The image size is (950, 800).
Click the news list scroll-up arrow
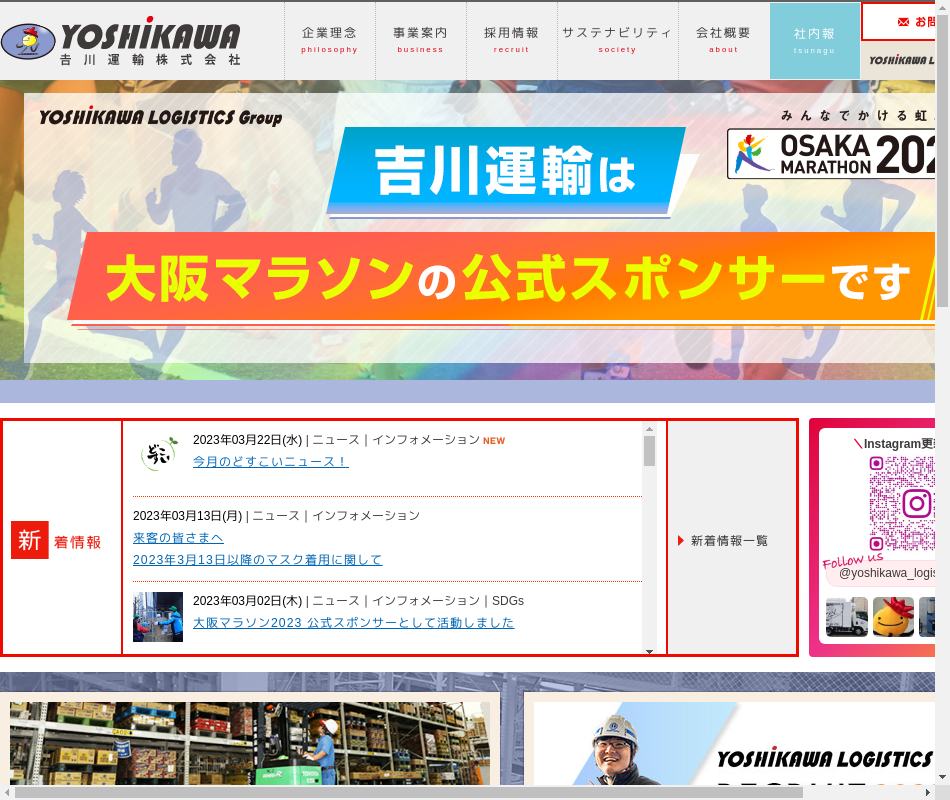click(x=649, y=428)
